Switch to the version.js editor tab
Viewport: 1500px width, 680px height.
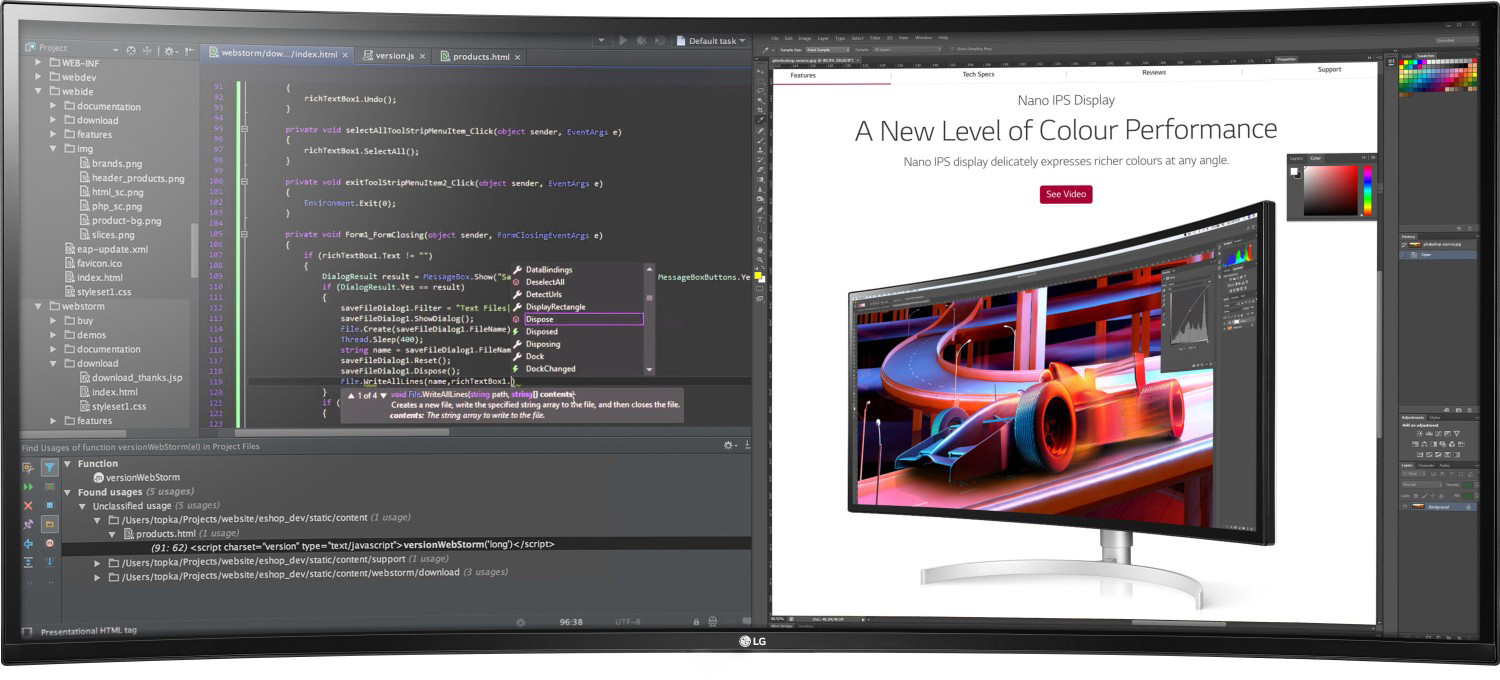[394, 56]
